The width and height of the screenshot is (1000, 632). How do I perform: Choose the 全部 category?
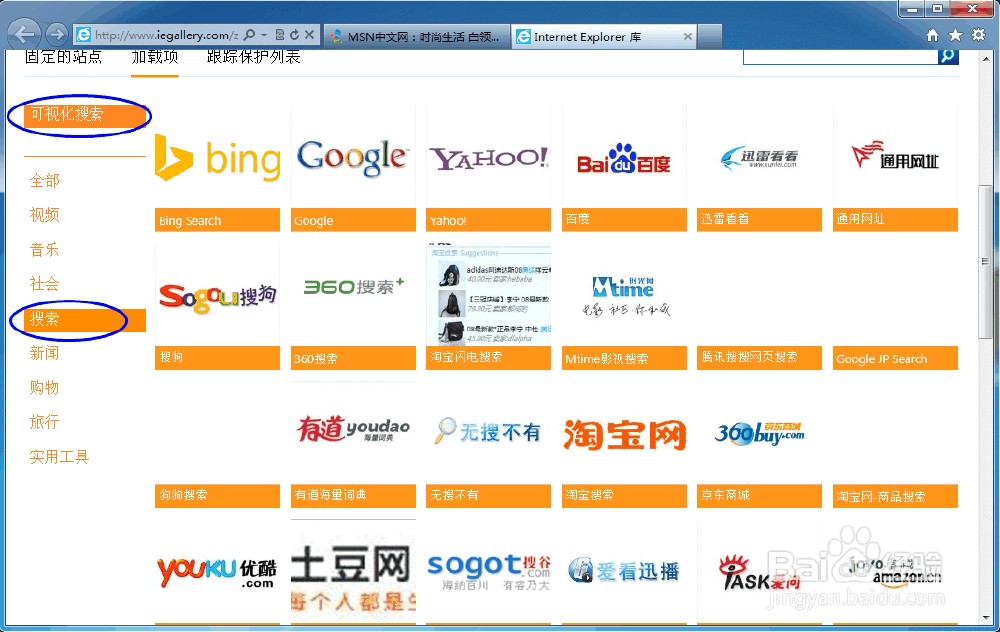[45, 181]
